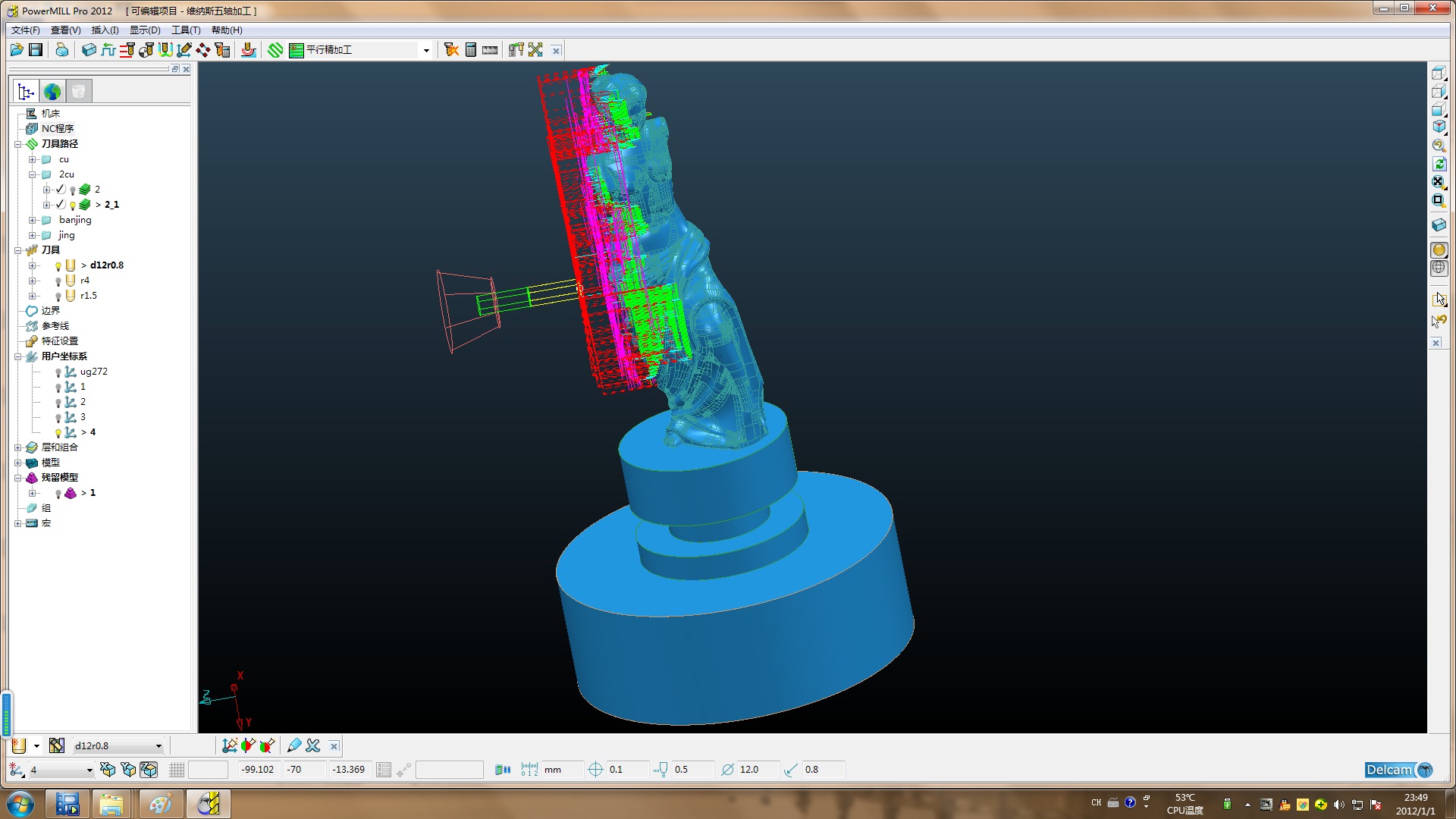This screenshot has height=819, width=1456.
Task: Click the grid icon in status bar
Action: point(177,770)
